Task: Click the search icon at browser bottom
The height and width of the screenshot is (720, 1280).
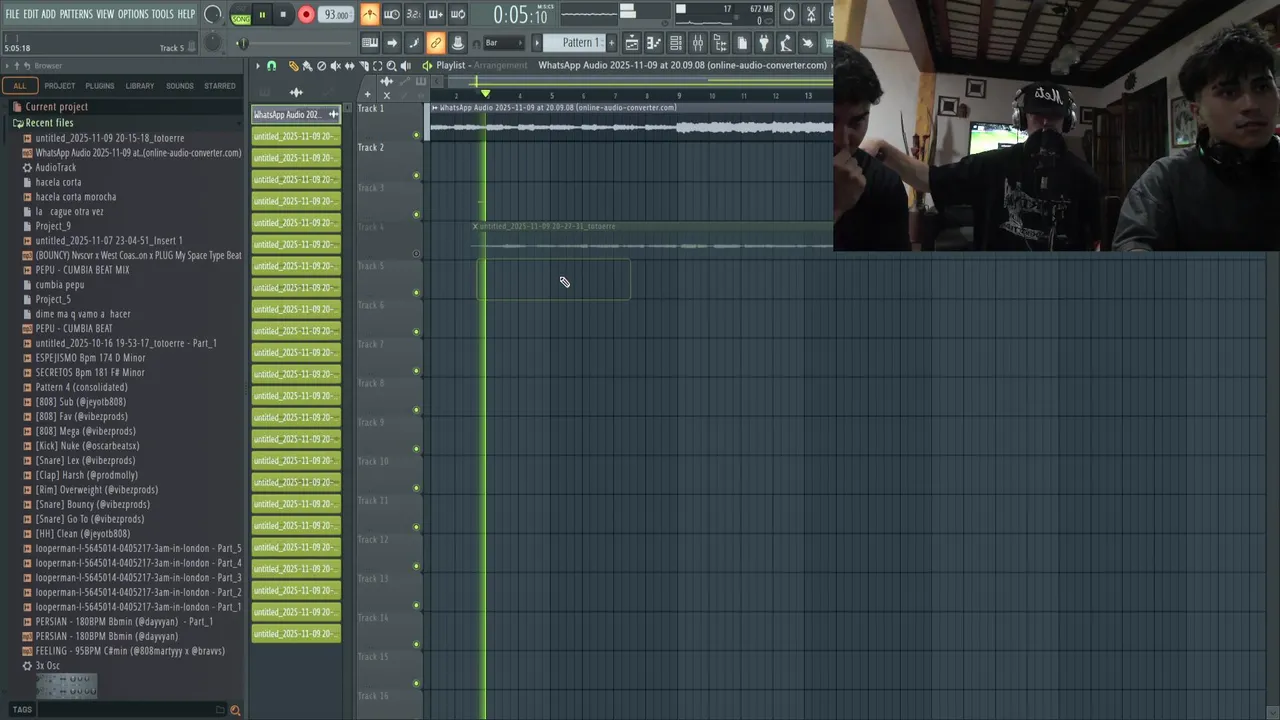Action: 235,710
